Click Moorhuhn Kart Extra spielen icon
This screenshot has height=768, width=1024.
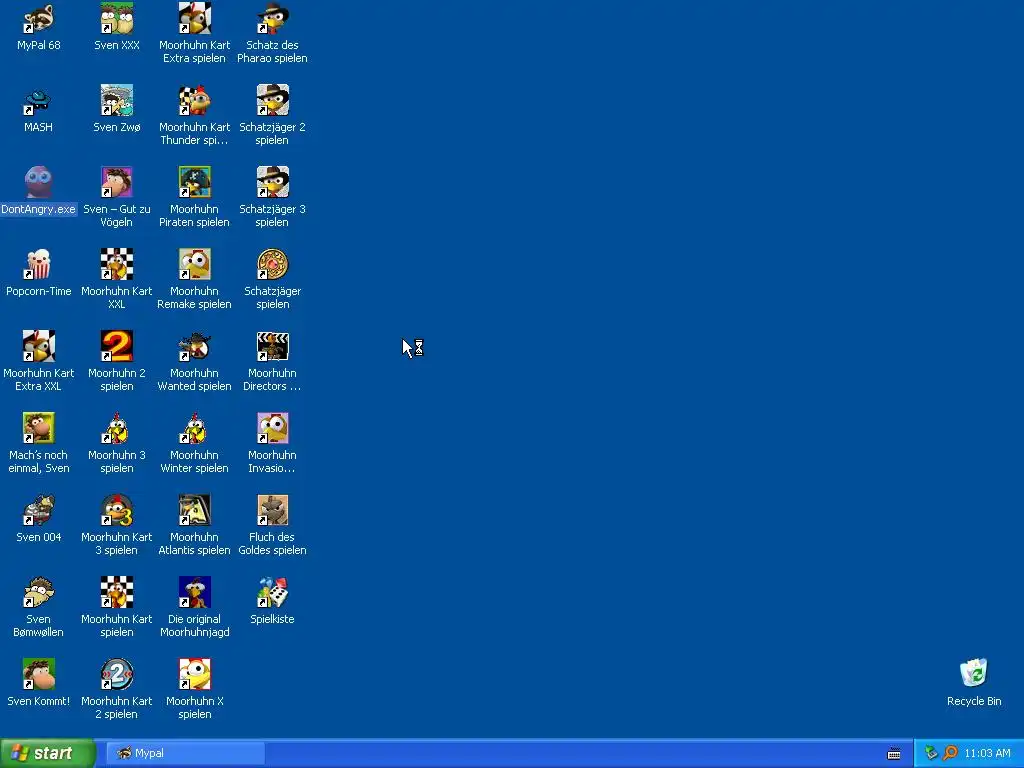click(195, 18)
